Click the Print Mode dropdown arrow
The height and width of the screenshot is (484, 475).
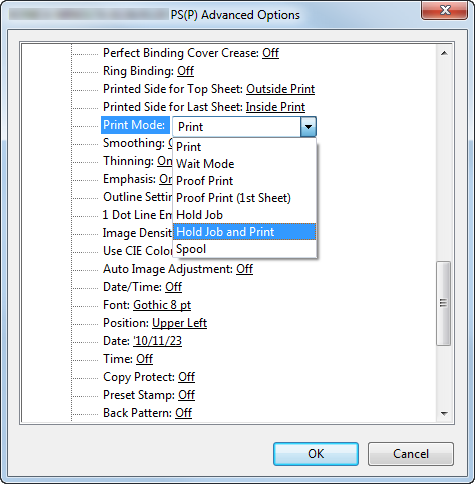(308, 127)
